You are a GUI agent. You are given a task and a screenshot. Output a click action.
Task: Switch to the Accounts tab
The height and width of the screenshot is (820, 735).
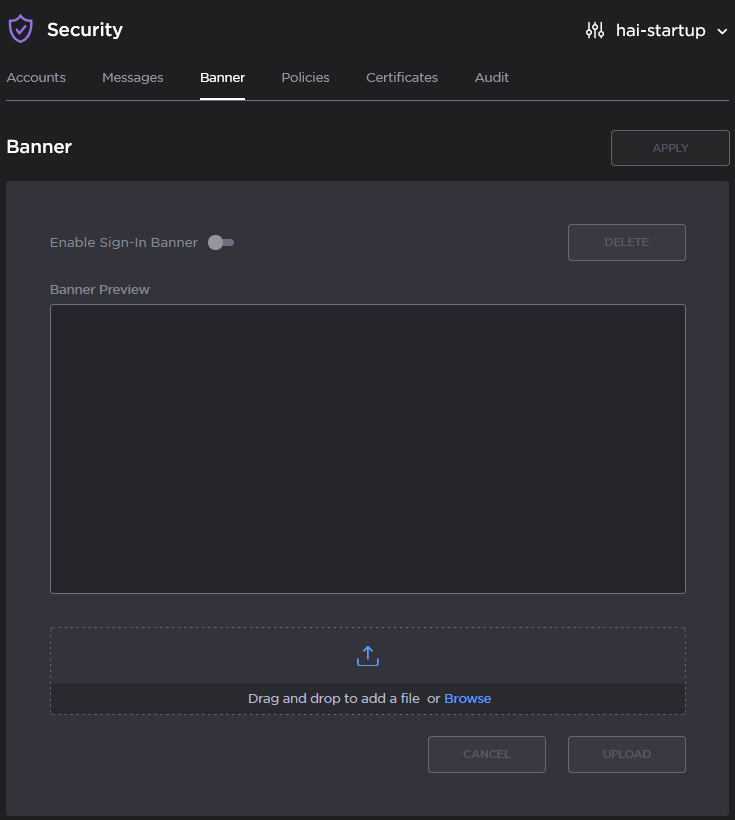36,77
